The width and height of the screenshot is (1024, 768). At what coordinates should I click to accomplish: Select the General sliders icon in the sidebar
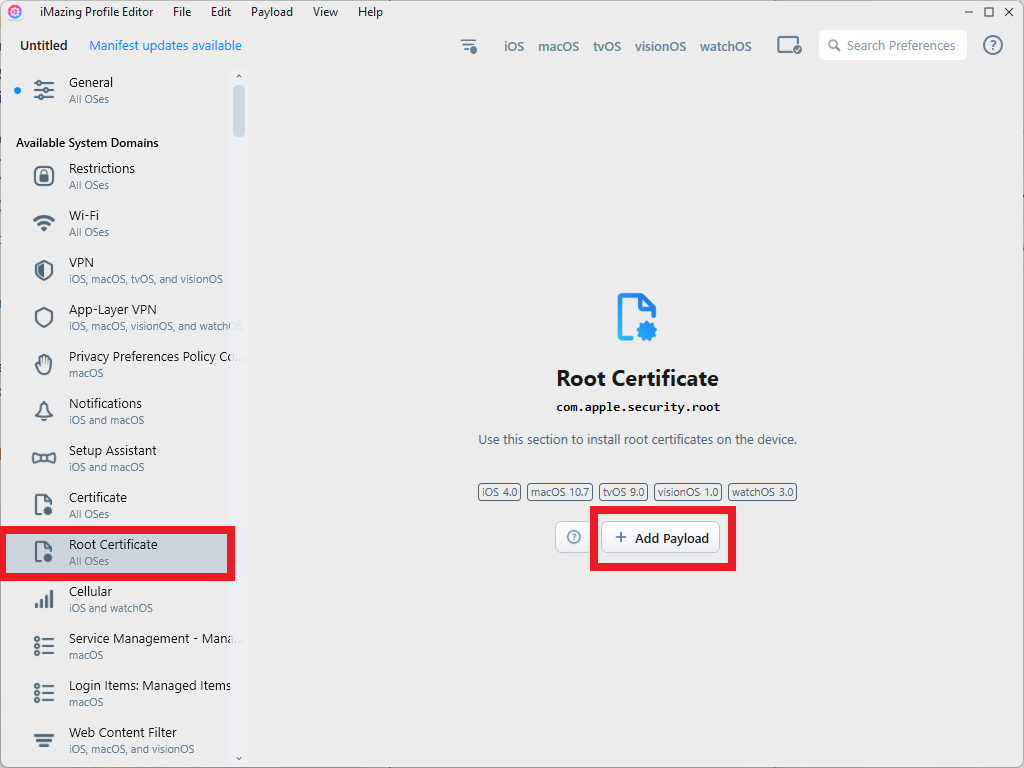(x=44, y=90)
